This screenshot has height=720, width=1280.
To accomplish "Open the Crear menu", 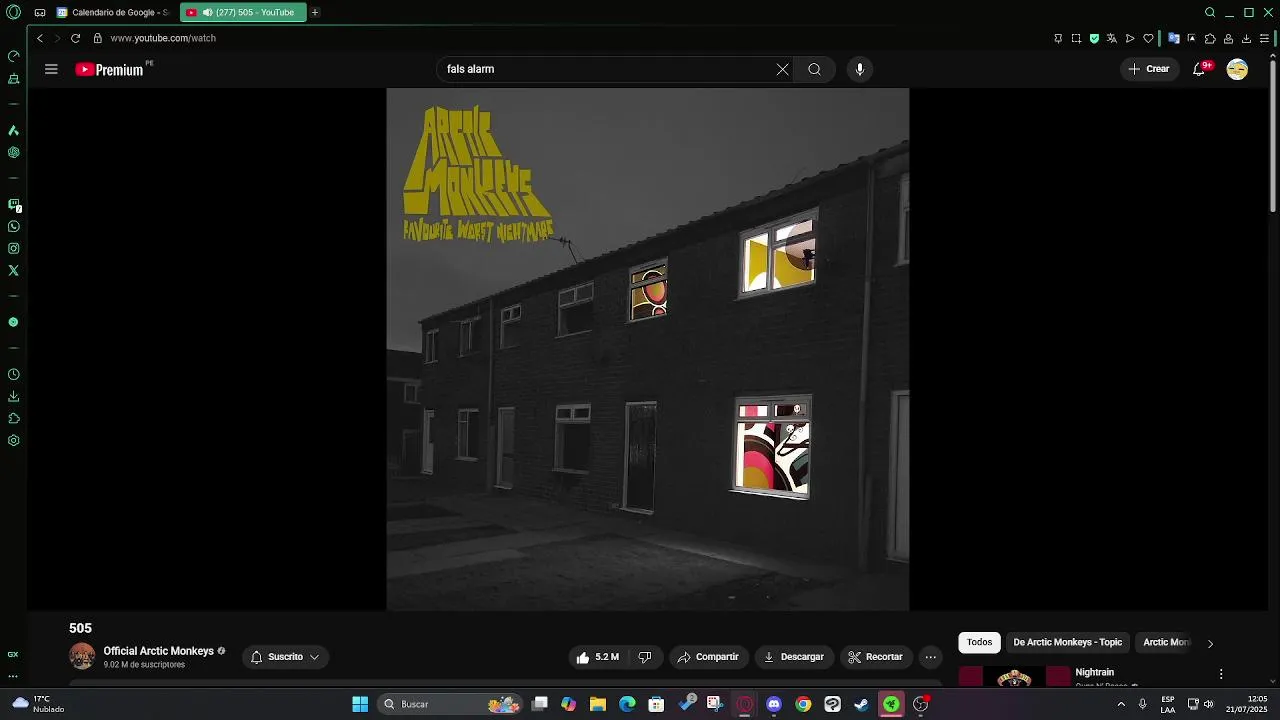I will coord(1149,69).
